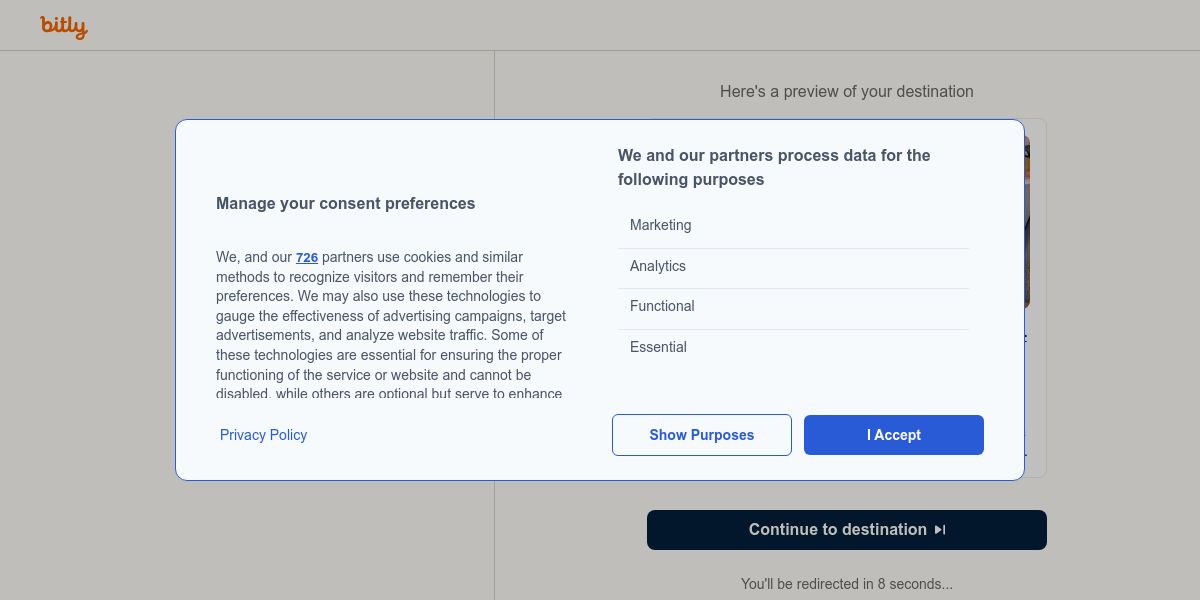The height and width of the screenshot is (600, 1200).
Task: Select the Marketing purpose row
Action: pyautogui.click(x=793, y=226)
